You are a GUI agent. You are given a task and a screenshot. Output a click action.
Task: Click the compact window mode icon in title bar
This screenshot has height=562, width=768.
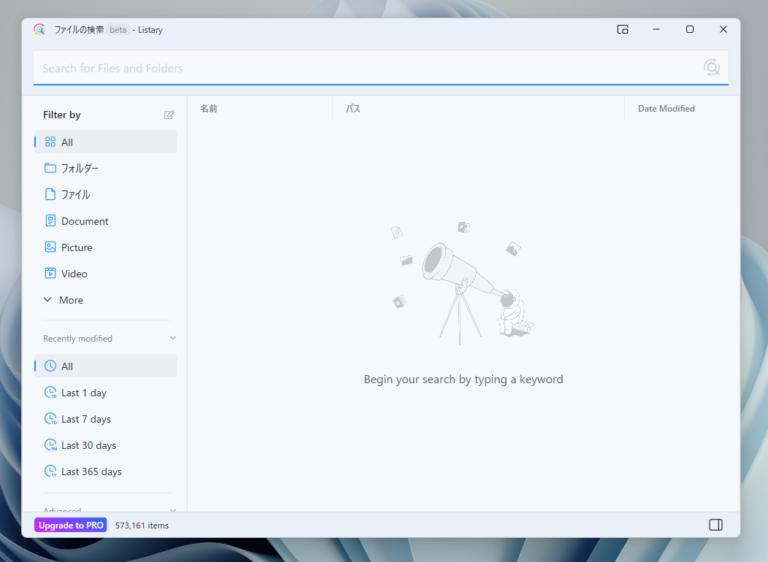pos(622,30)
